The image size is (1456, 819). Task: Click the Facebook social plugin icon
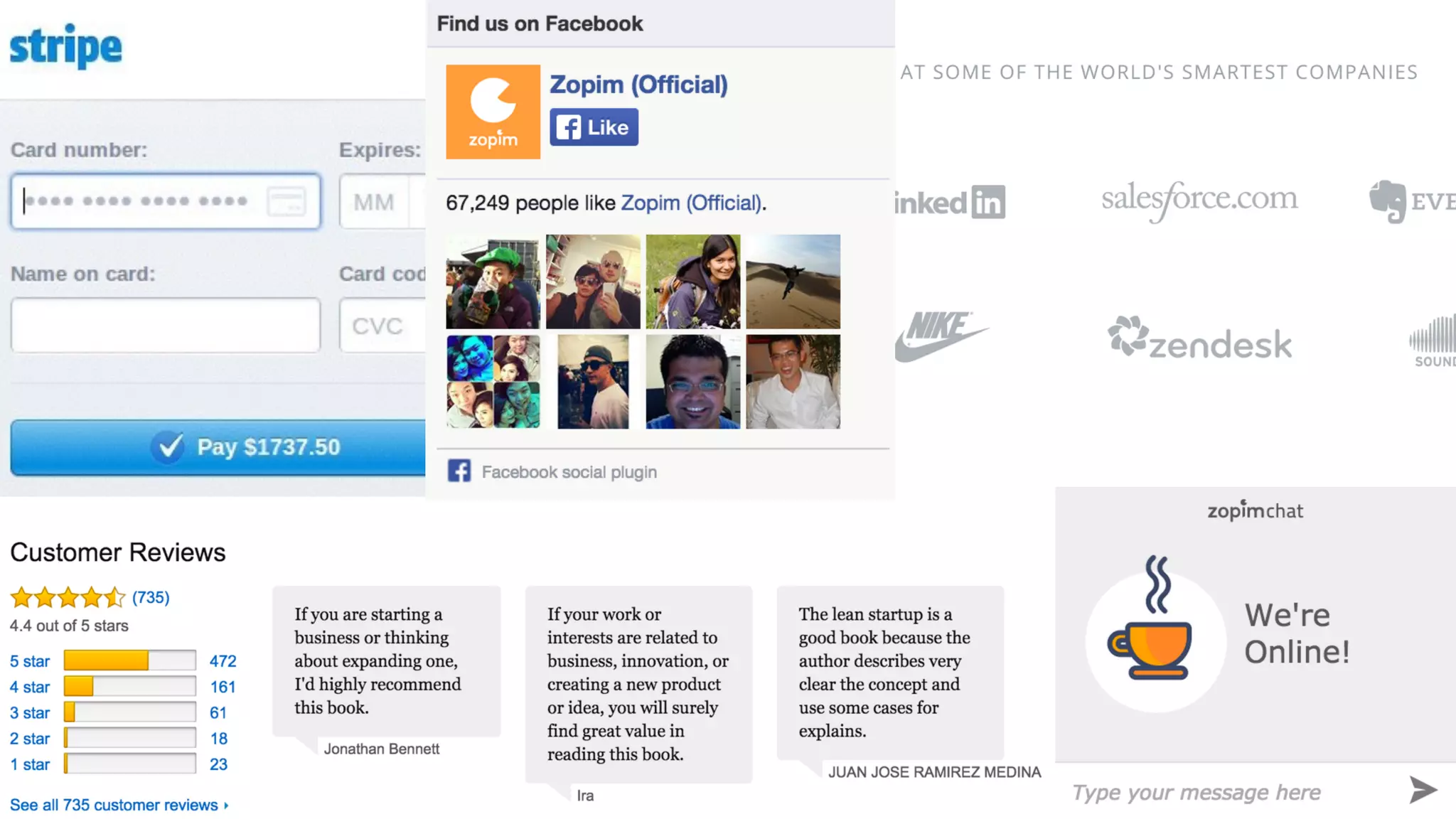459,471
